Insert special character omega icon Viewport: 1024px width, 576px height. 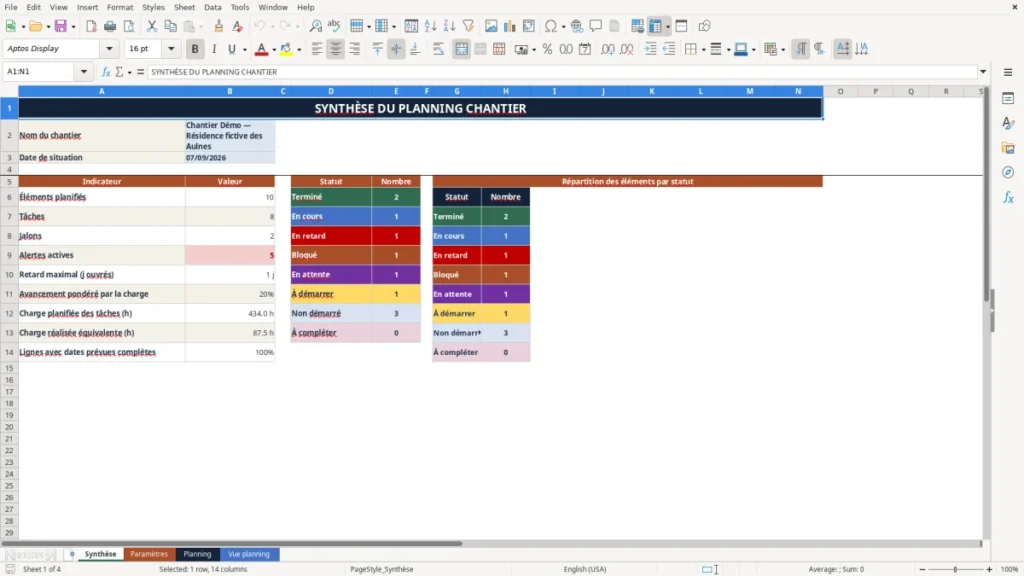(551, 26)
